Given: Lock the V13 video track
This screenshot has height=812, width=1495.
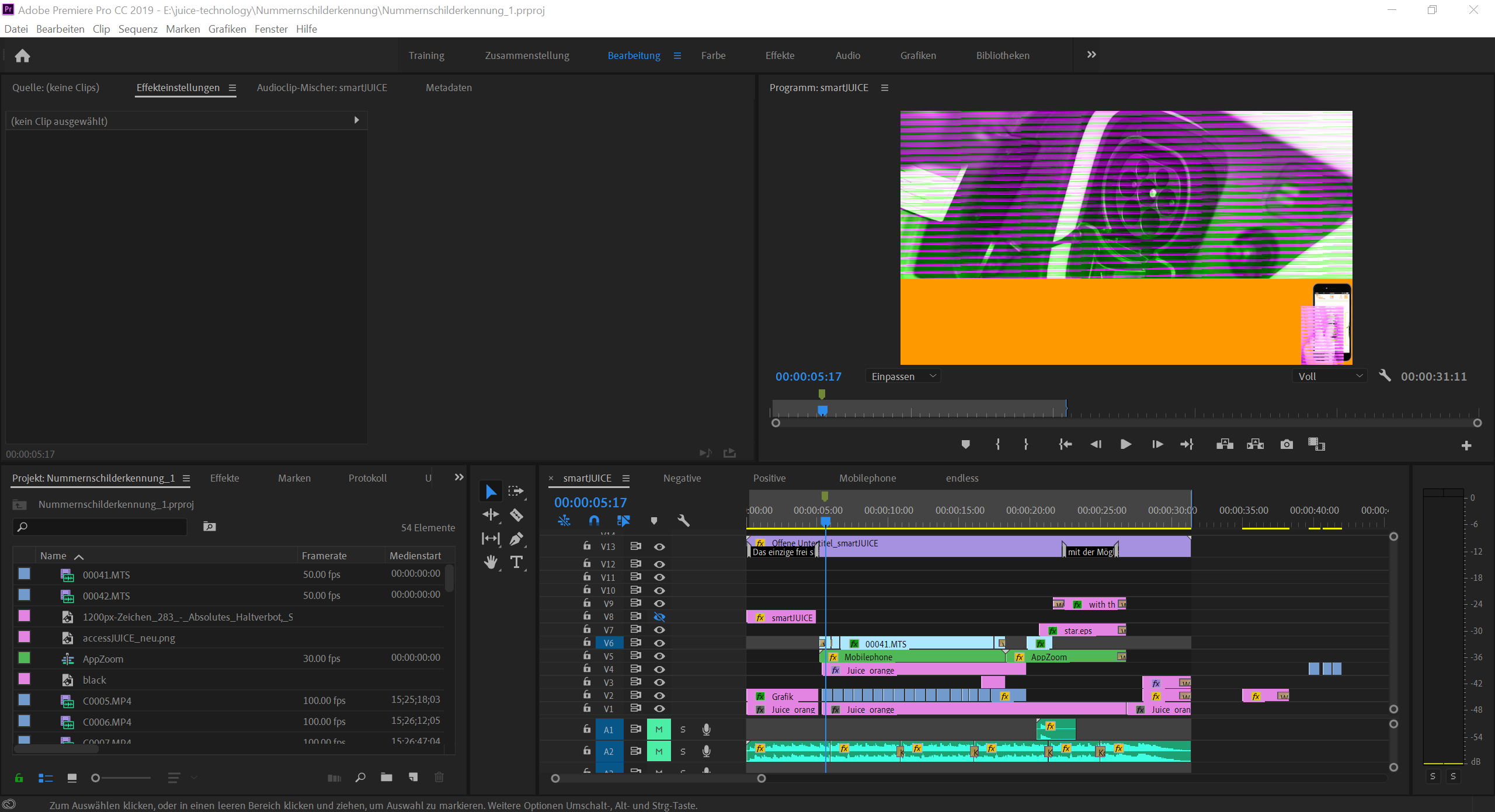Looking at the screenshot, I should click(586, 546).
